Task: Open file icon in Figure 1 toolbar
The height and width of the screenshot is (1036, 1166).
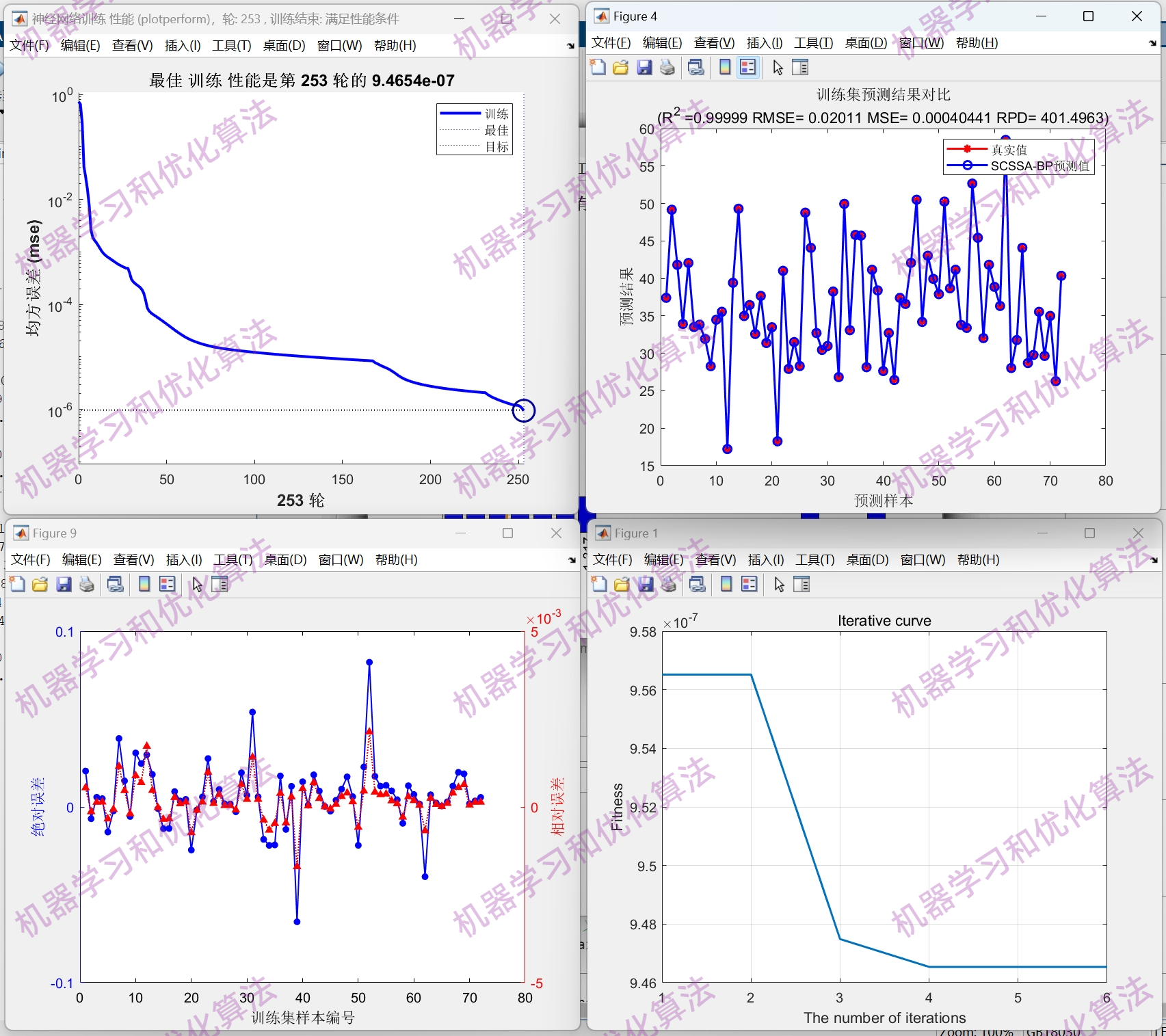Action: (x=622, y=584)
